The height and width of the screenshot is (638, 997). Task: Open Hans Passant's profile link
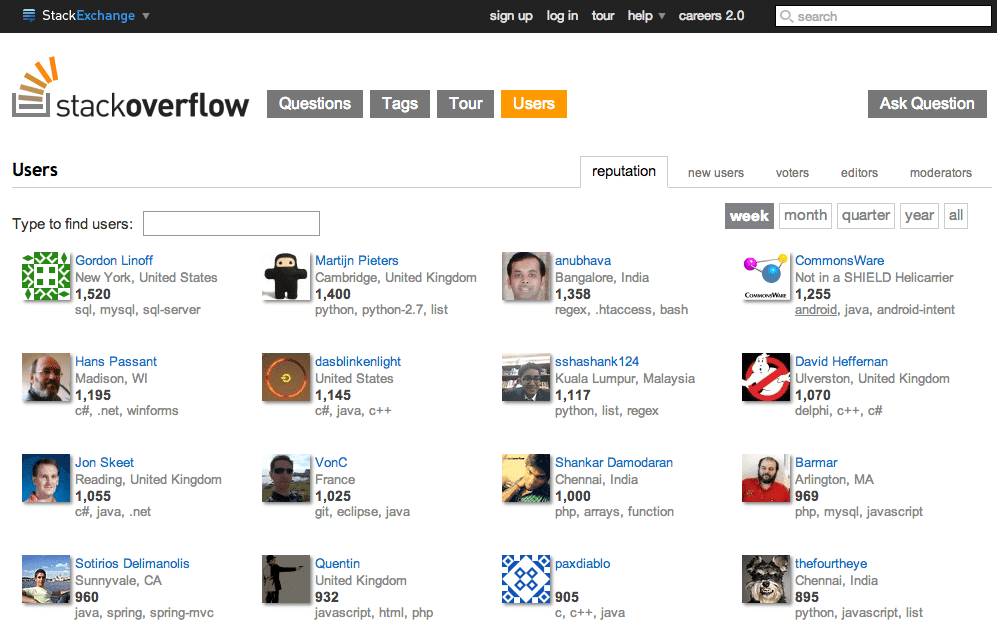[x=116, y=361]
